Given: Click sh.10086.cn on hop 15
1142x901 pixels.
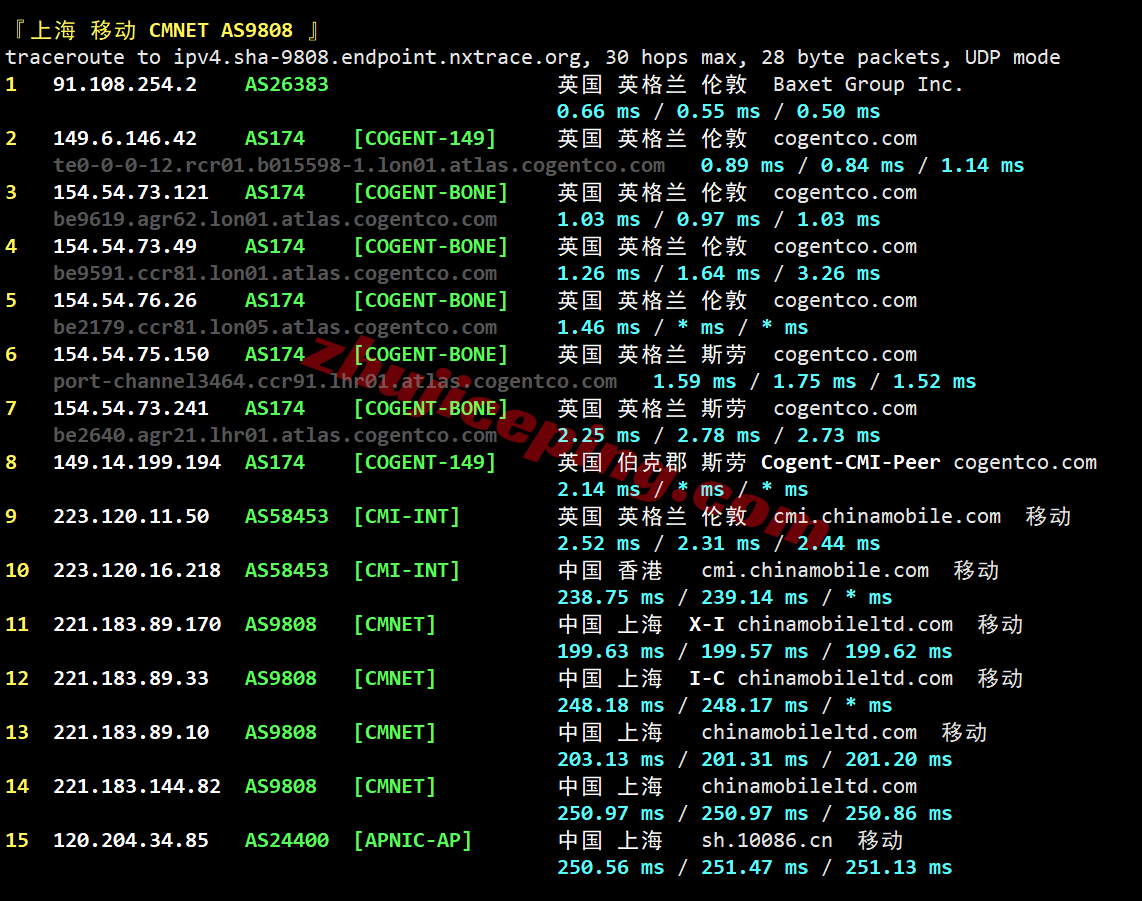Looking at the screenshot, I should click(766, 839).
